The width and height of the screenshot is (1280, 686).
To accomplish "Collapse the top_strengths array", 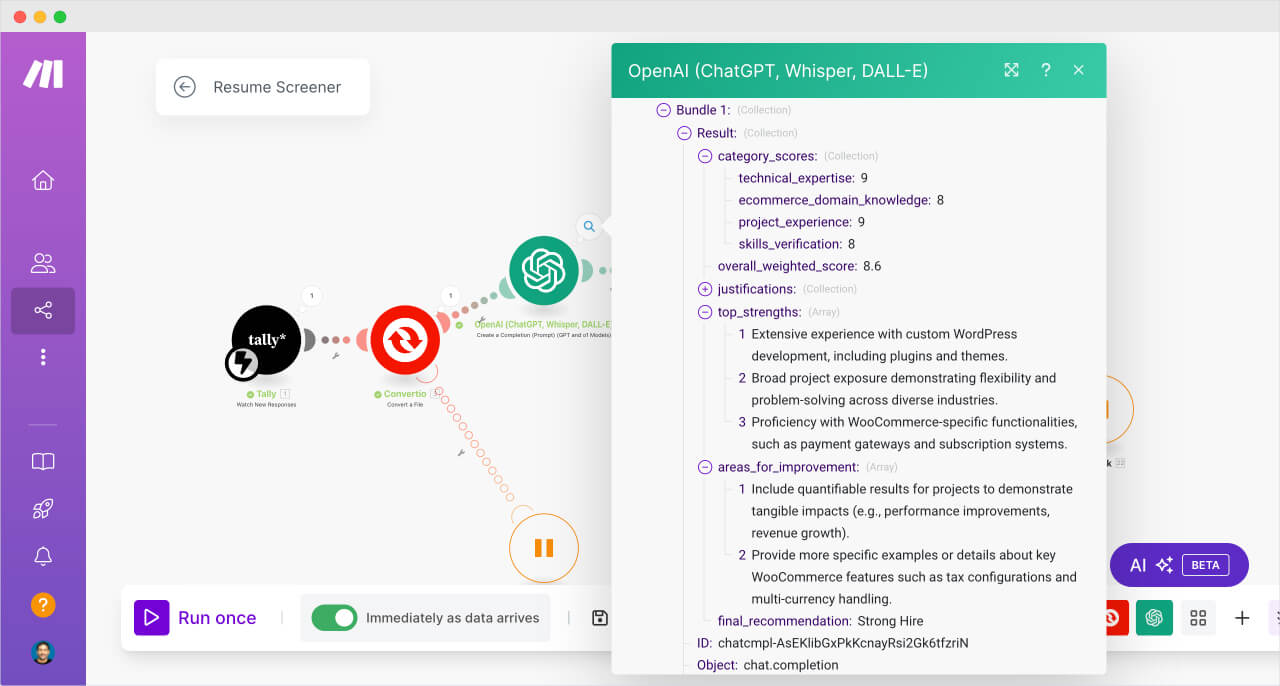I will (705, 312).
